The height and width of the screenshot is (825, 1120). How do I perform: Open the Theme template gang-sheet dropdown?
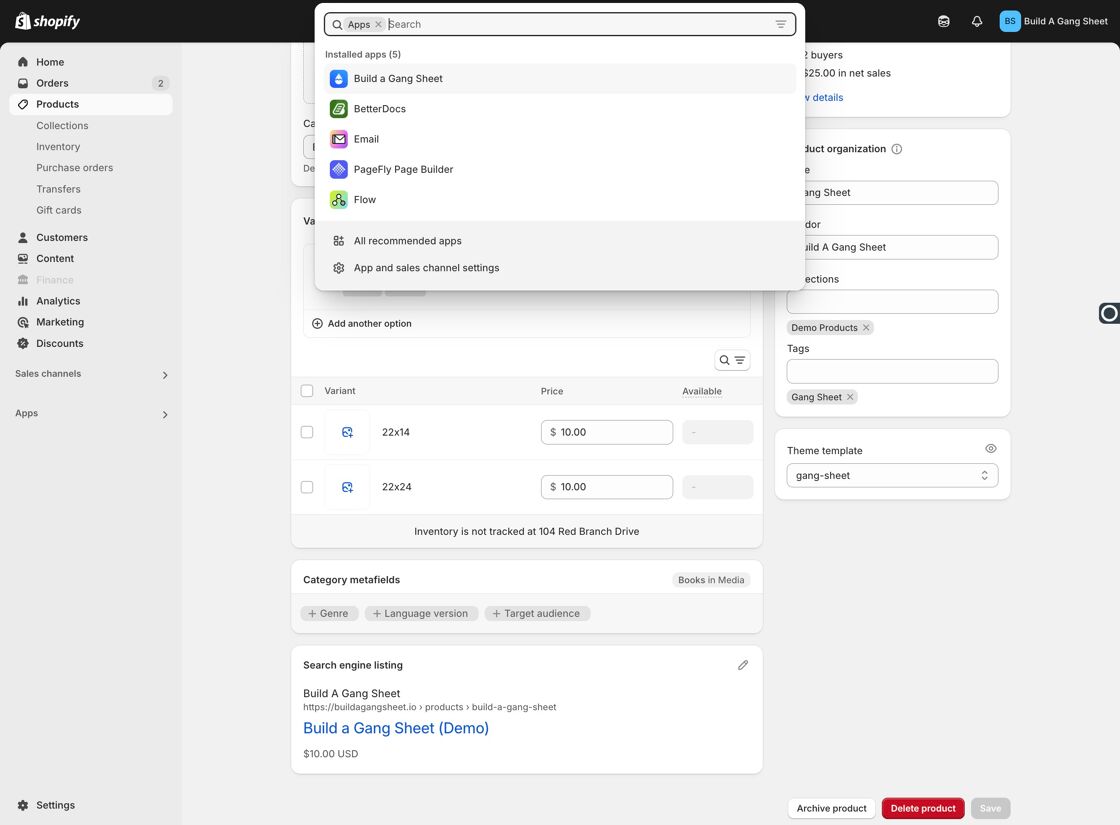[892, 476]
